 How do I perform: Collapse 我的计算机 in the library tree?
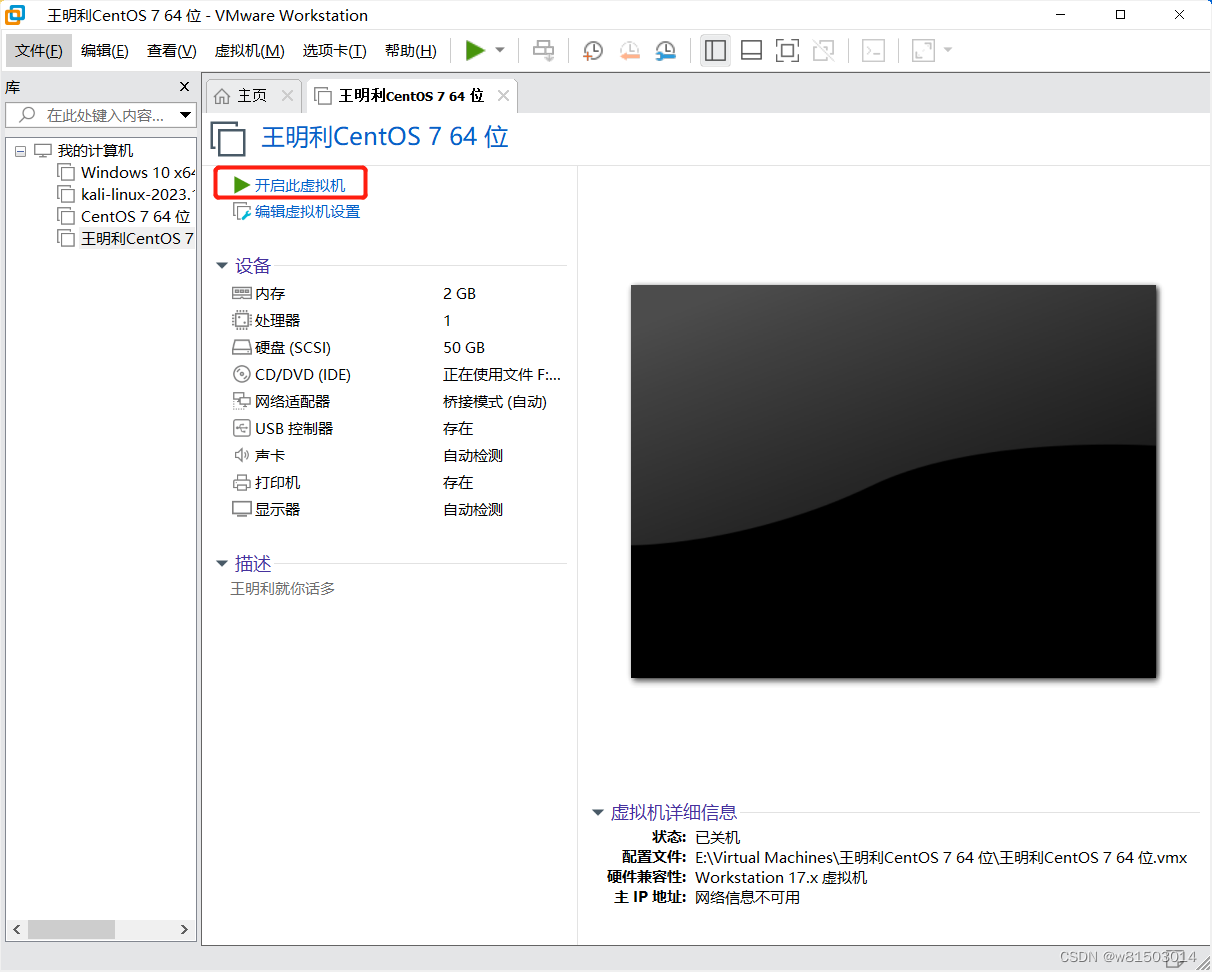[x=20, y=149]
